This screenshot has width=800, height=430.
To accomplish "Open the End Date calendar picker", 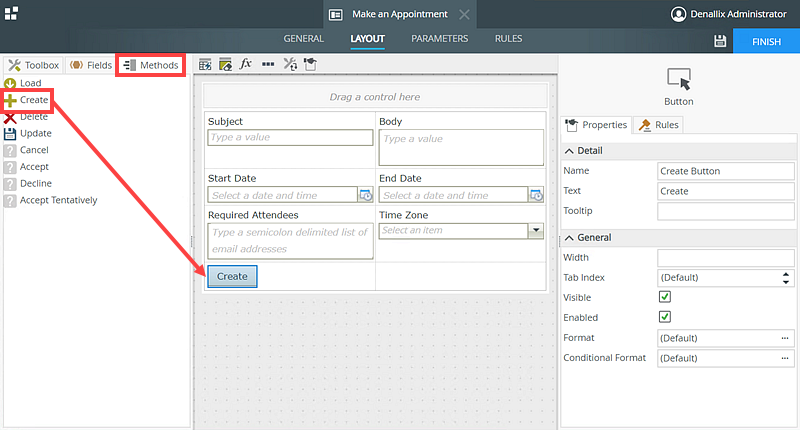I will (x=536, y=195).
